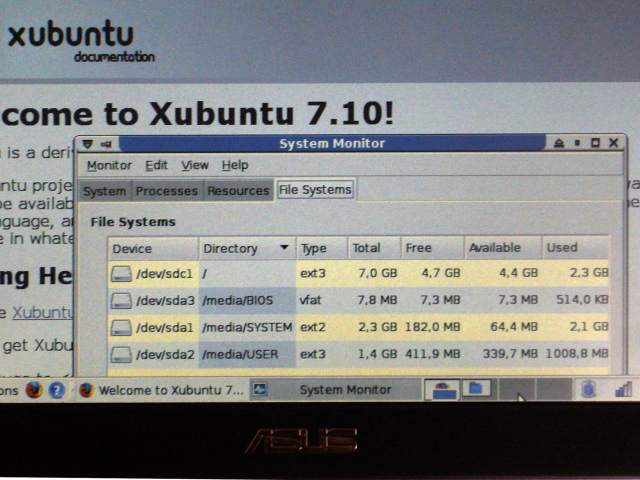Sort by the Used column header

pyautogui.click(x=576, y=247)
